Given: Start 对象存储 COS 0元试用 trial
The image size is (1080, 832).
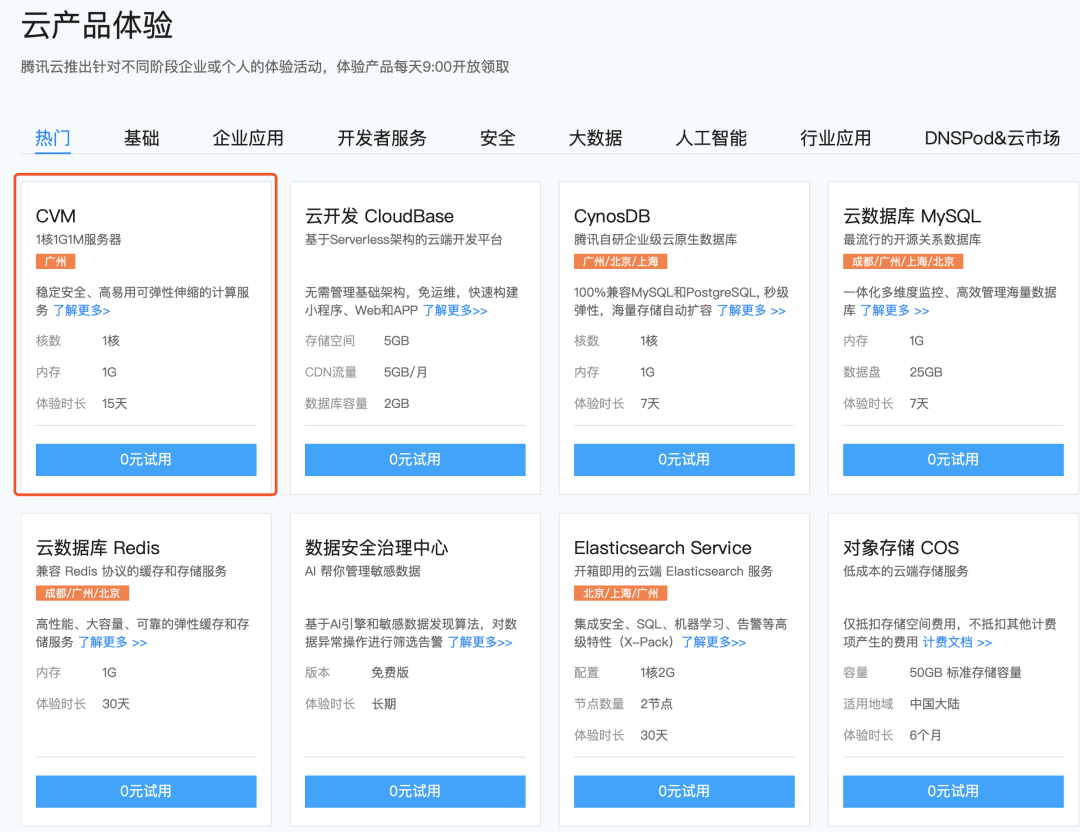Looking at the screenshot, I should pyautogui.click(x=953, y=791).
